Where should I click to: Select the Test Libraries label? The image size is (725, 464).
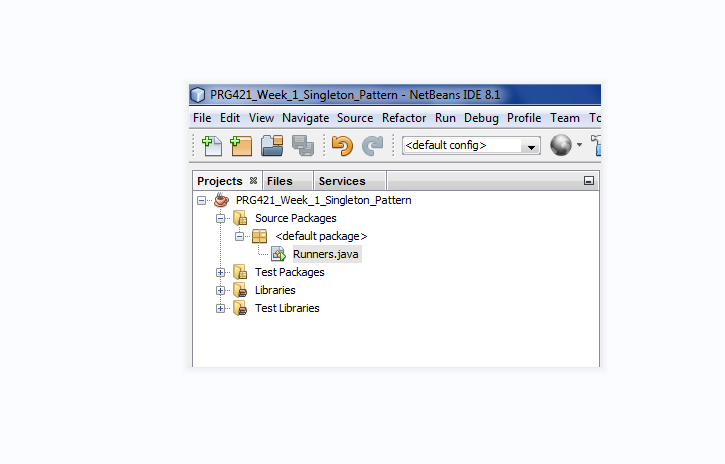(287, 308)
